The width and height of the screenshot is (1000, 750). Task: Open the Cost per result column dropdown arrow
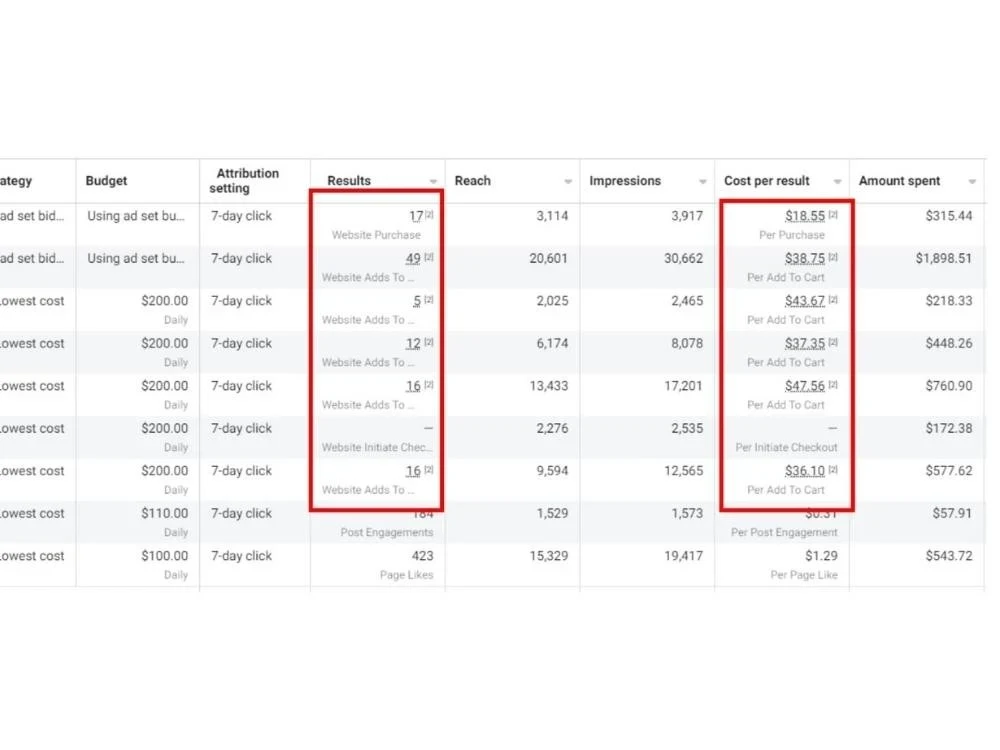[837, 182]
